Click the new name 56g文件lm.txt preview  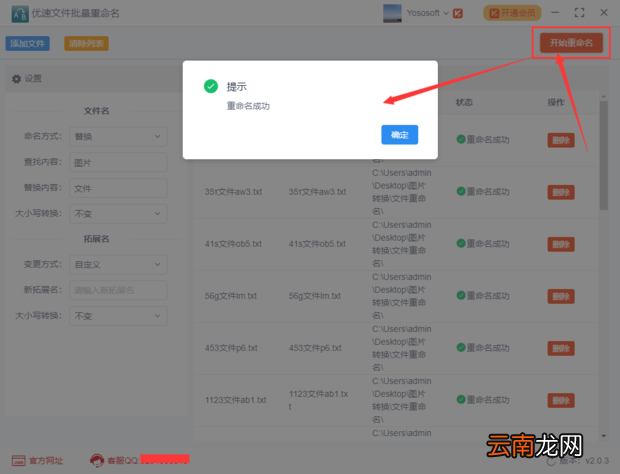tap(315, 296)
